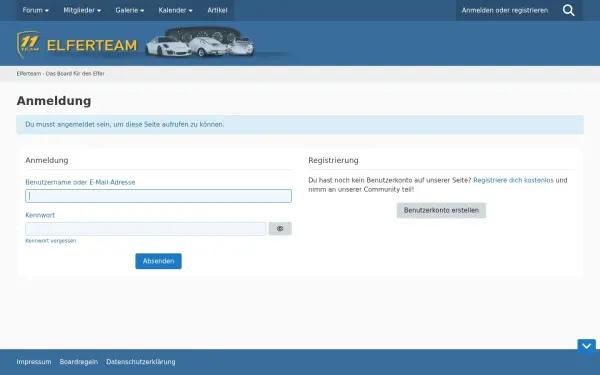Open the Datenschutzerklärung footer link

(140, 362)
